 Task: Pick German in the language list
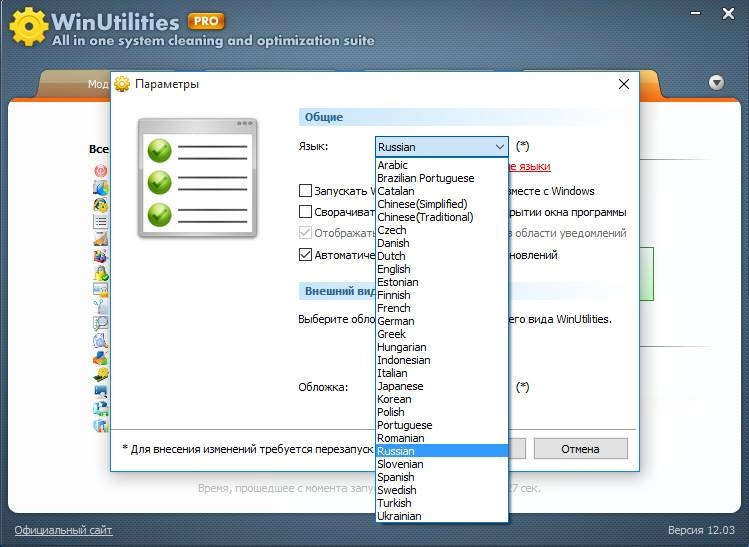tap(441, 321)
